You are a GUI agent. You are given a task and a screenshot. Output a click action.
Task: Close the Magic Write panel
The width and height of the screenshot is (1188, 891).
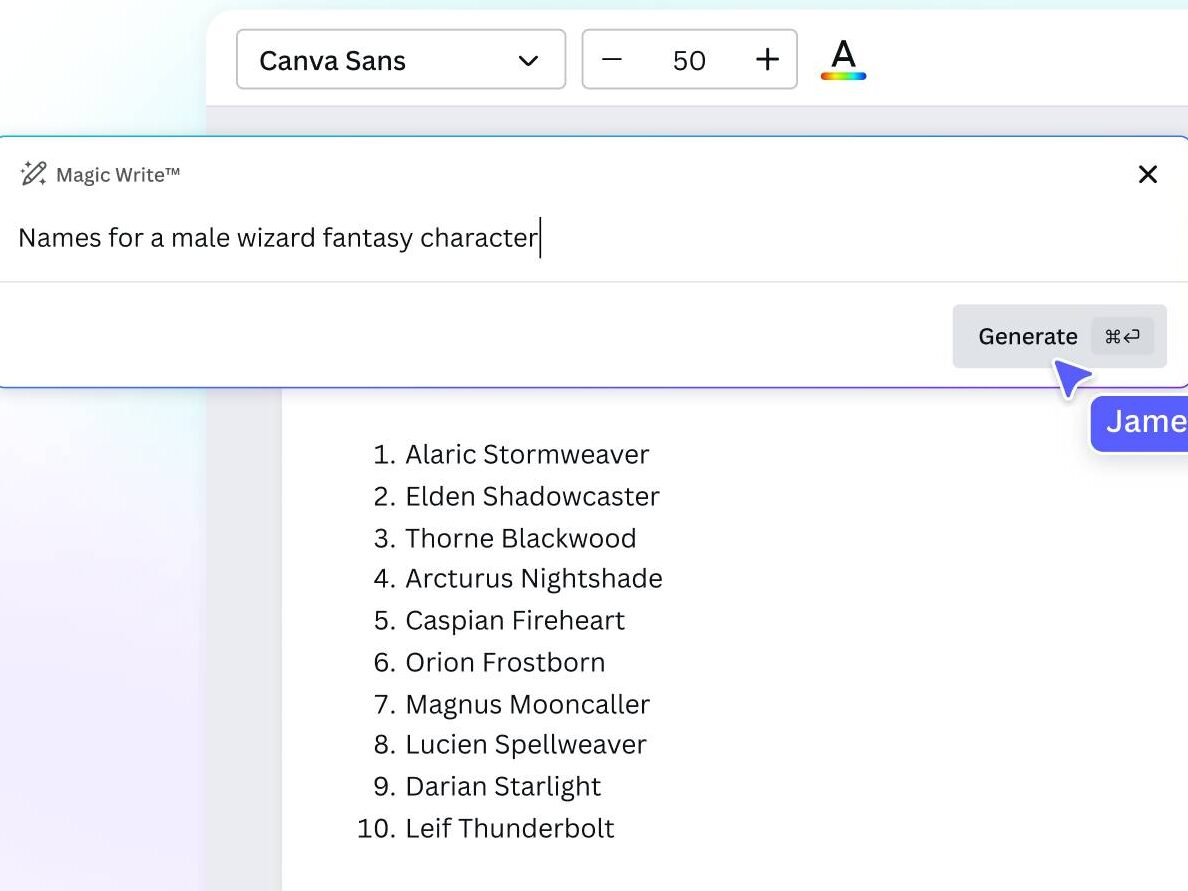pyautogui.click(x=1148, y=174)
